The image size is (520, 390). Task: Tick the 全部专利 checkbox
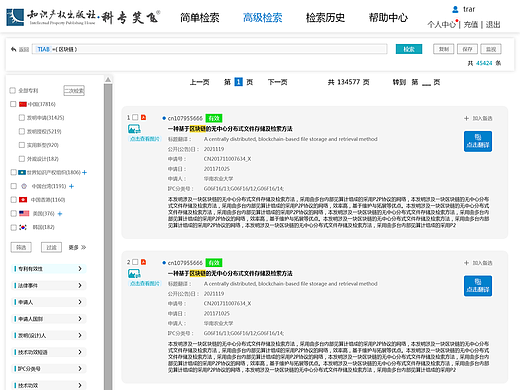(x=13, y=90)
